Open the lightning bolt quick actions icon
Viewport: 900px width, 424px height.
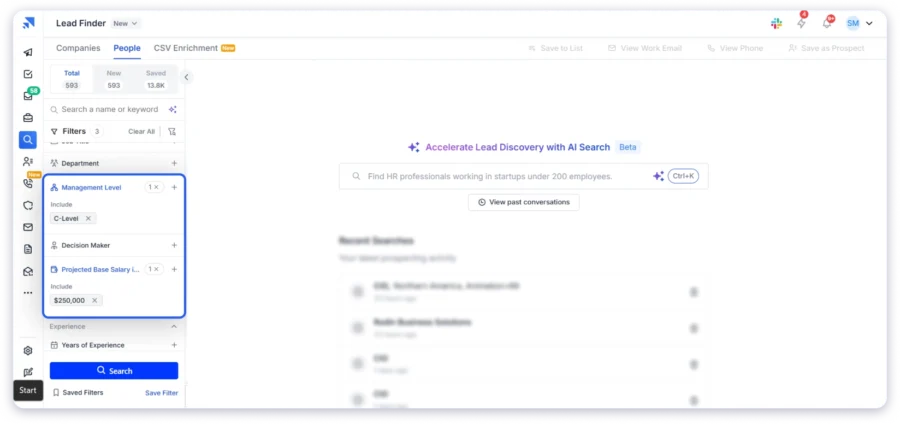[801, 23]
